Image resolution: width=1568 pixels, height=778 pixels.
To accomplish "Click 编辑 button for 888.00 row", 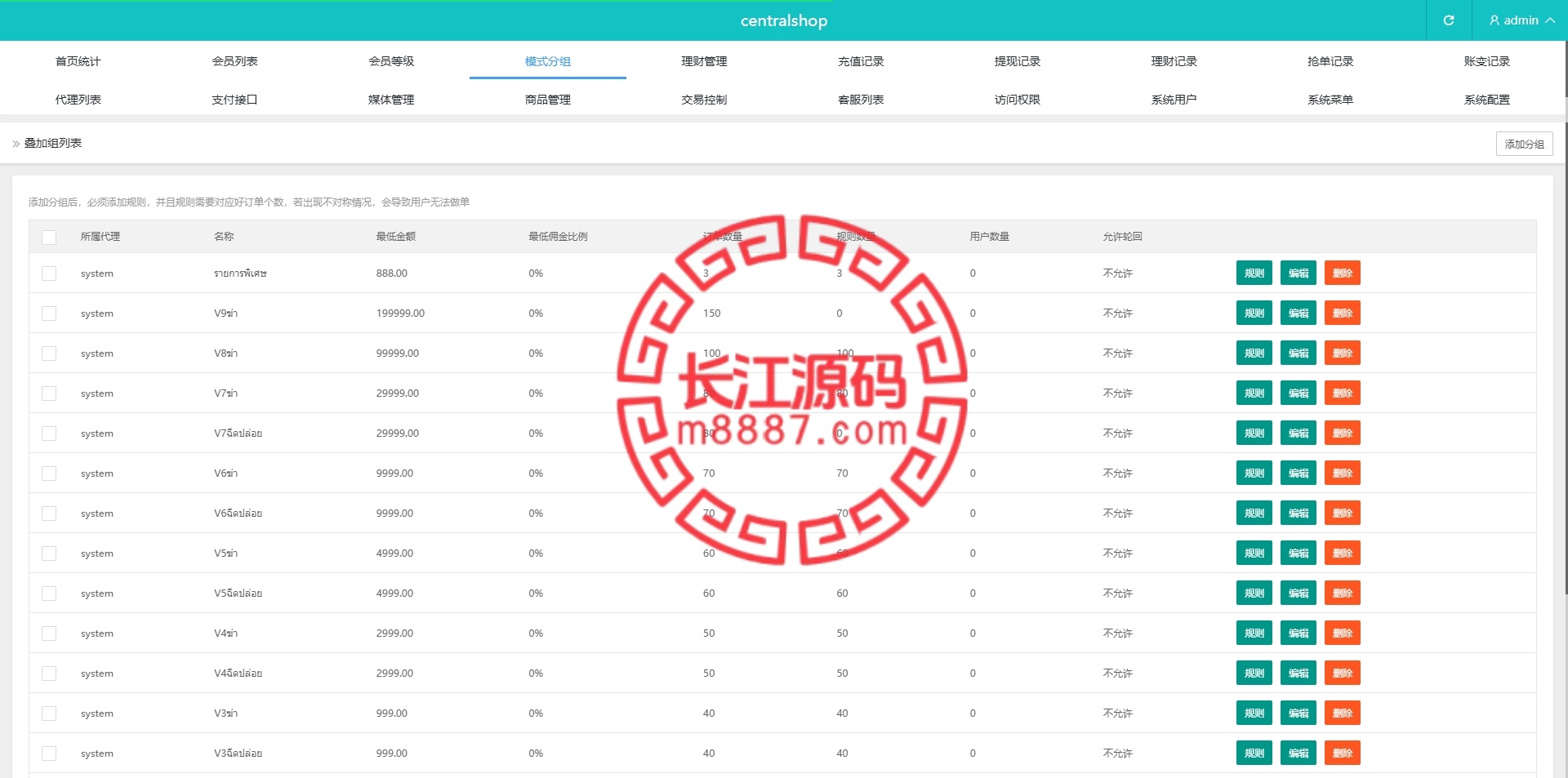I will [1298, 273].
